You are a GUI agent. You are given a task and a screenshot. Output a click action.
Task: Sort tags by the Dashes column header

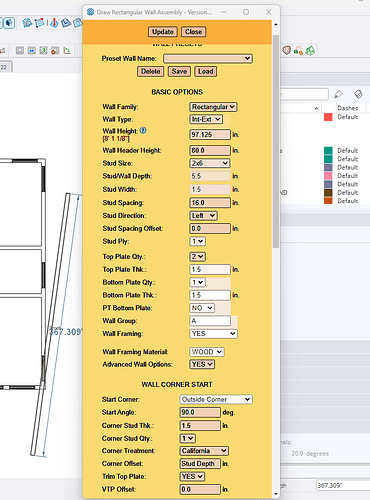[347, 108]
